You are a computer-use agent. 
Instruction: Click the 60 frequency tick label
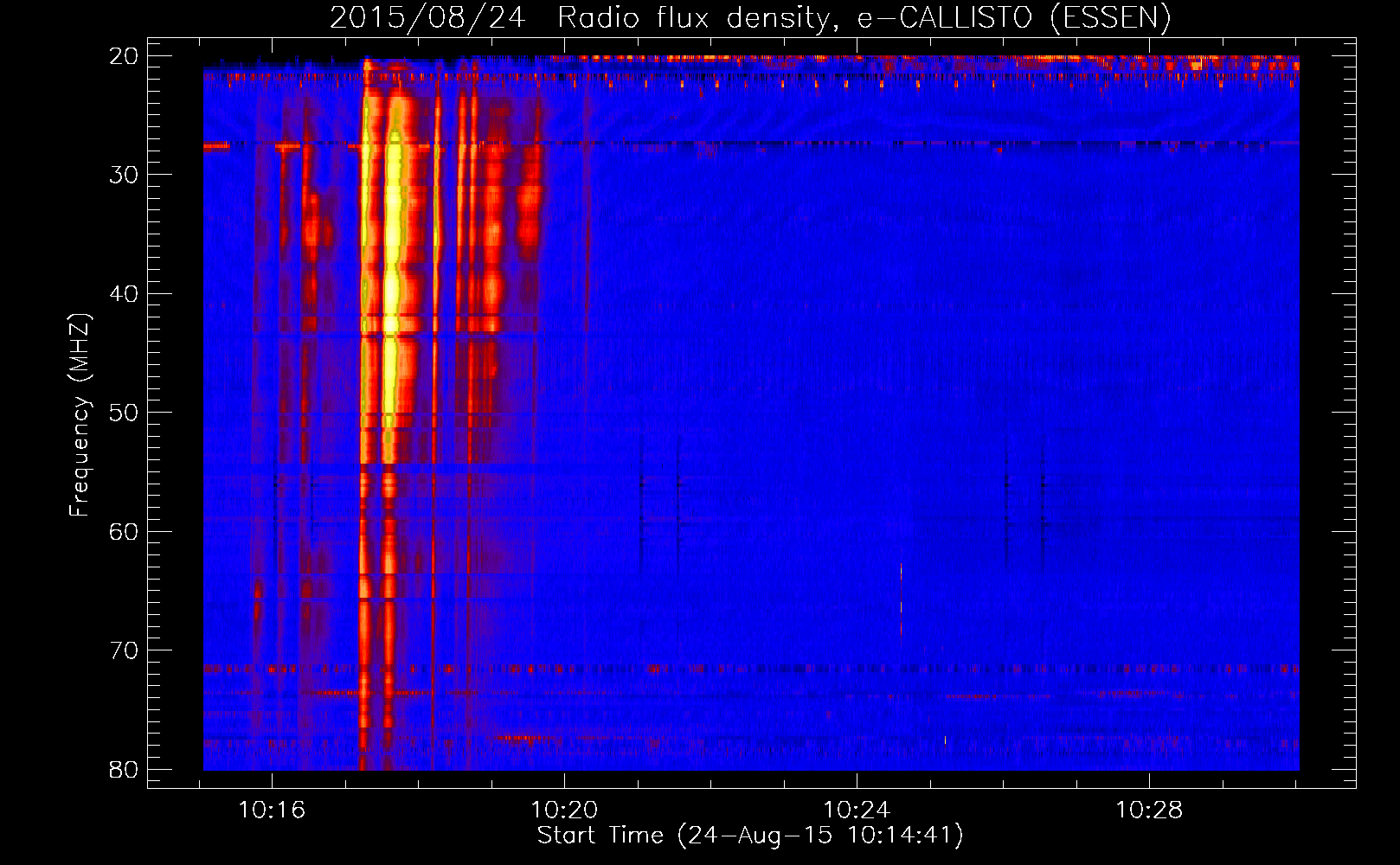(124, 531)
